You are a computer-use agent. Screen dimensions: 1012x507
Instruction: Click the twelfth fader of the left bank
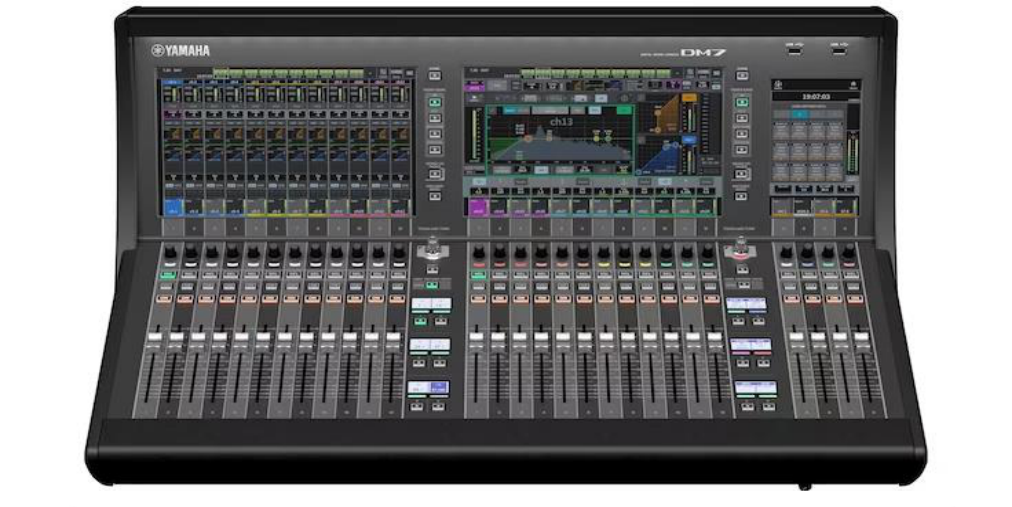coord(392,339)
